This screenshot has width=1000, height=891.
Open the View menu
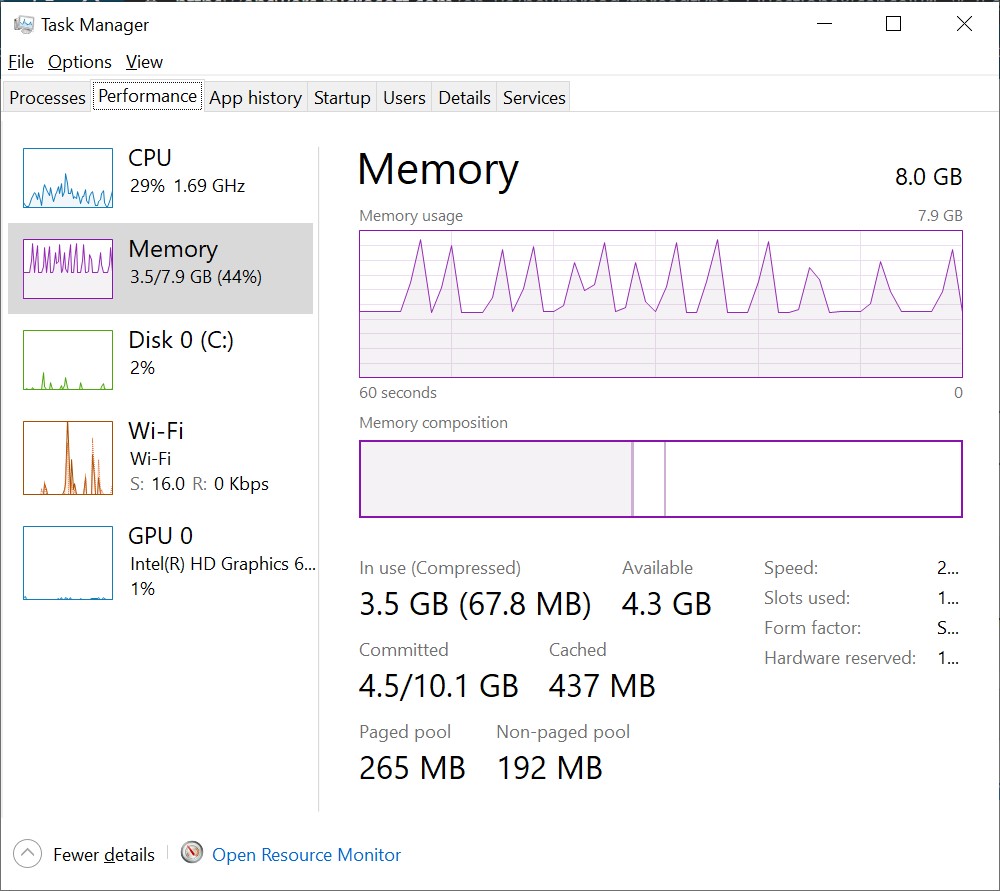[x=144, y=62]
